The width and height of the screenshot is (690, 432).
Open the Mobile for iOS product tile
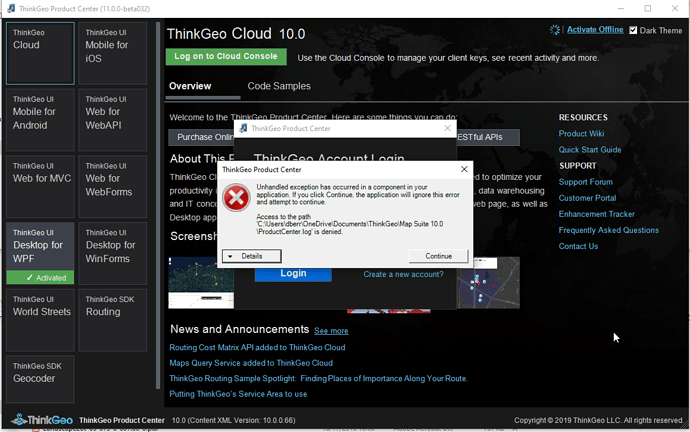click(x=113, y=53)
